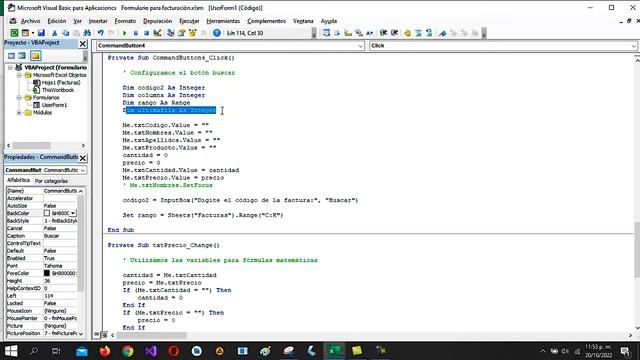Click the Cut scissors icon
The width and height of the screenshot is (640, 360).
pyautogui.click(x=54, y=33)
